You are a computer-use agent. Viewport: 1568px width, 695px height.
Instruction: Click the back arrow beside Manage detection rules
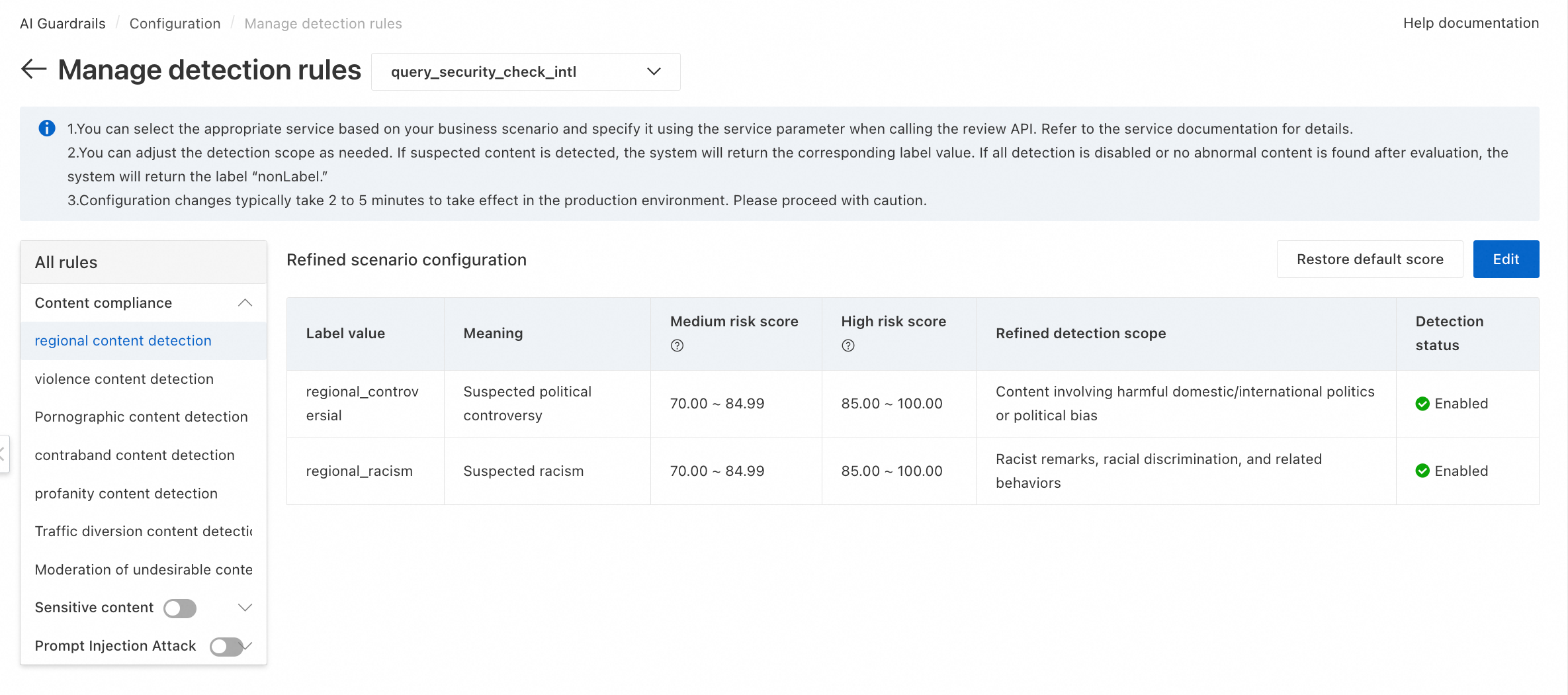coord(34,69)
